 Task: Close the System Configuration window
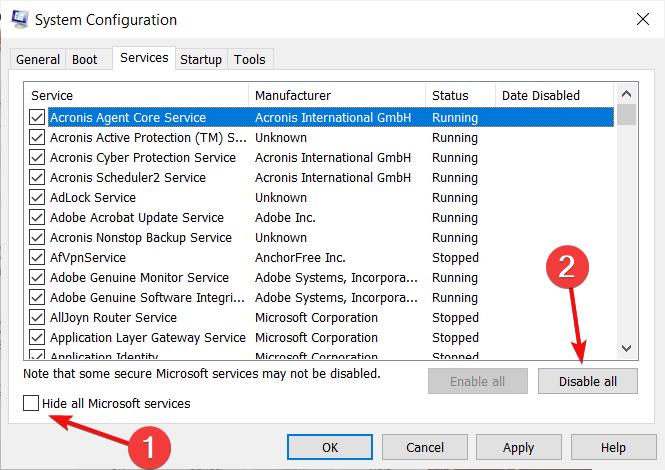pos(643,19)
